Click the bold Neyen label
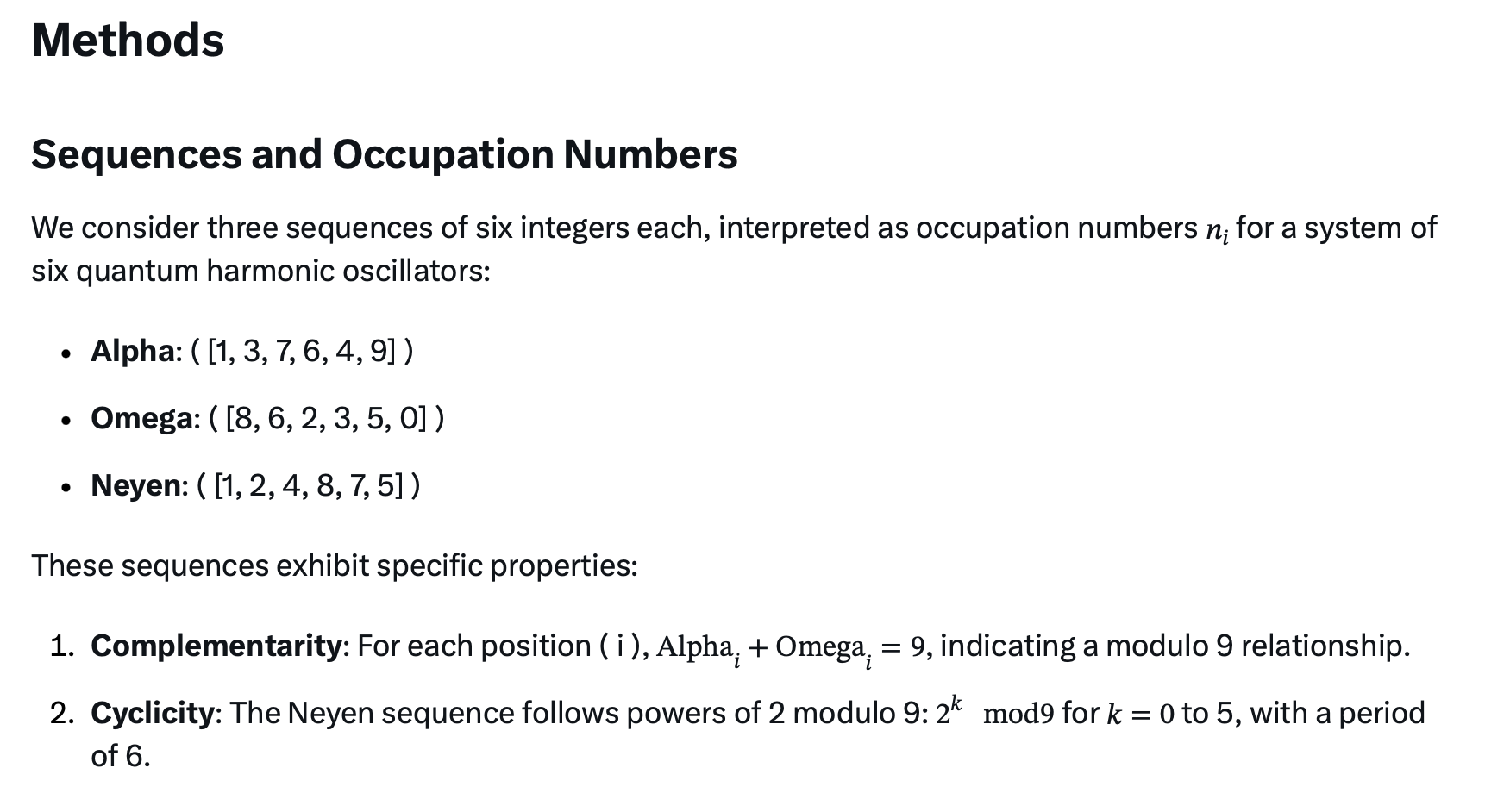This screenshot has height=812, width=1485. (136, 485)
